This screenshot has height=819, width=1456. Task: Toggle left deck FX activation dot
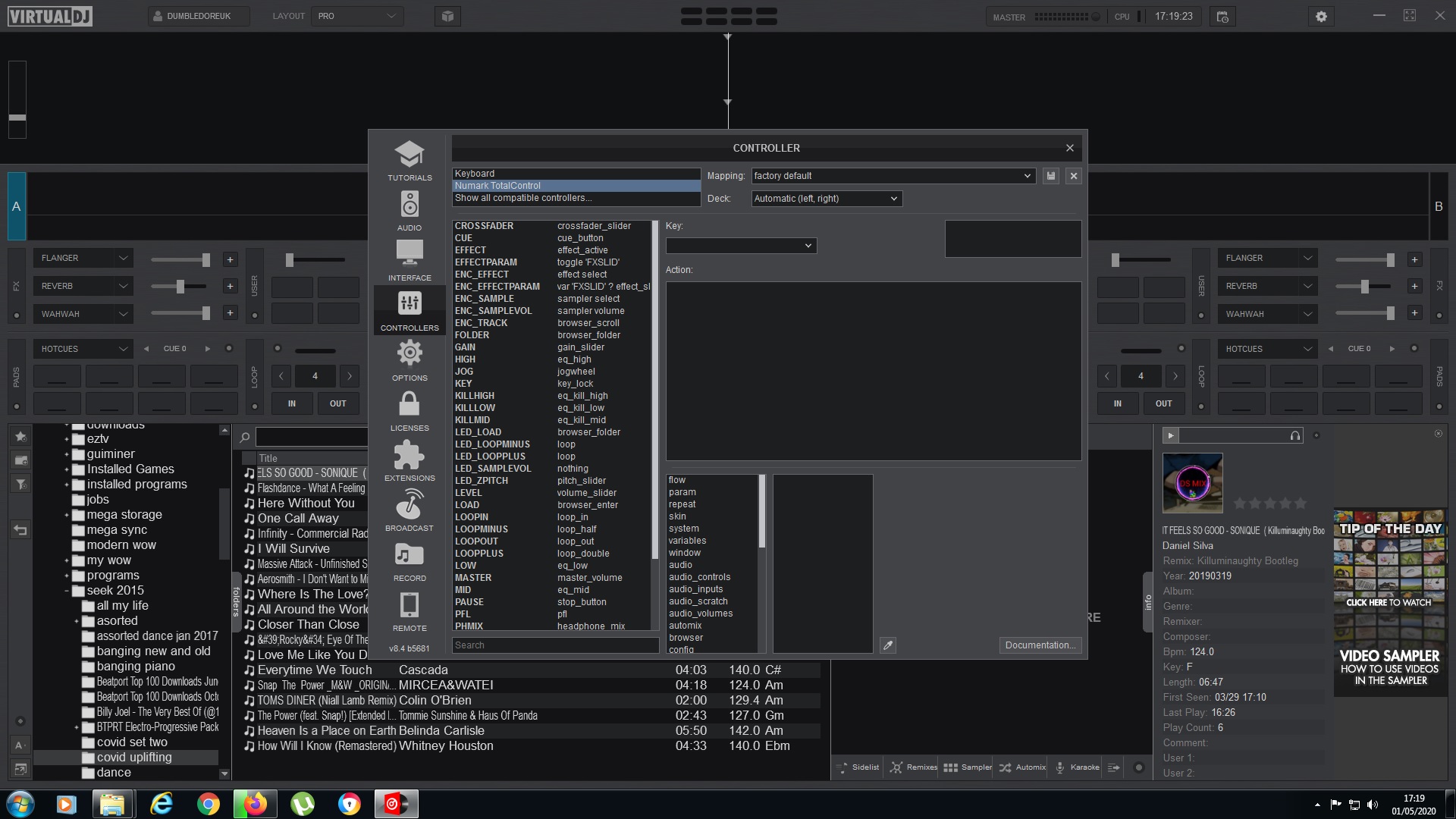coord(17,315)
